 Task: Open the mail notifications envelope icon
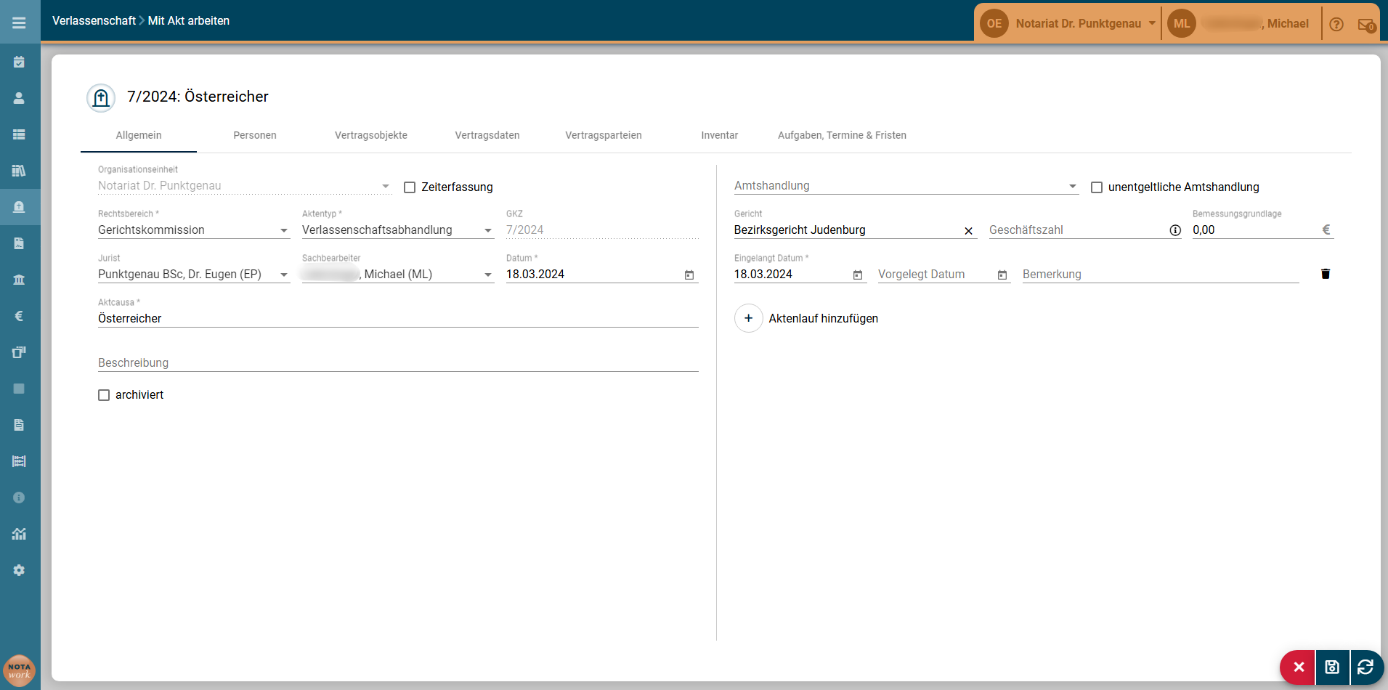pyautogui.click(x=1367, y=24)
